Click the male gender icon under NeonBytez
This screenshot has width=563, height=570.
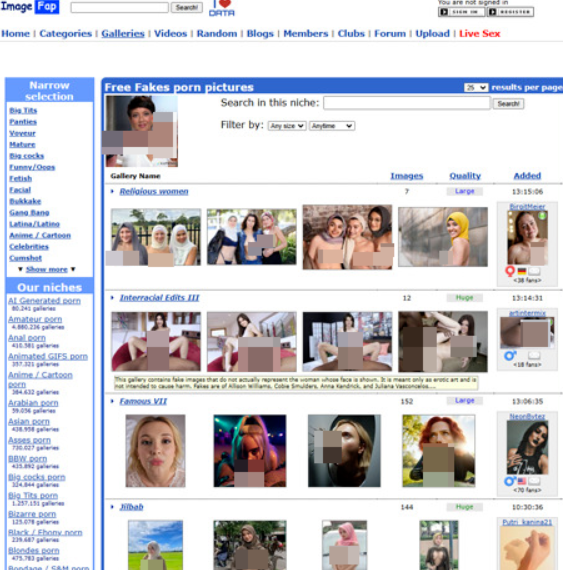[510, 481]
